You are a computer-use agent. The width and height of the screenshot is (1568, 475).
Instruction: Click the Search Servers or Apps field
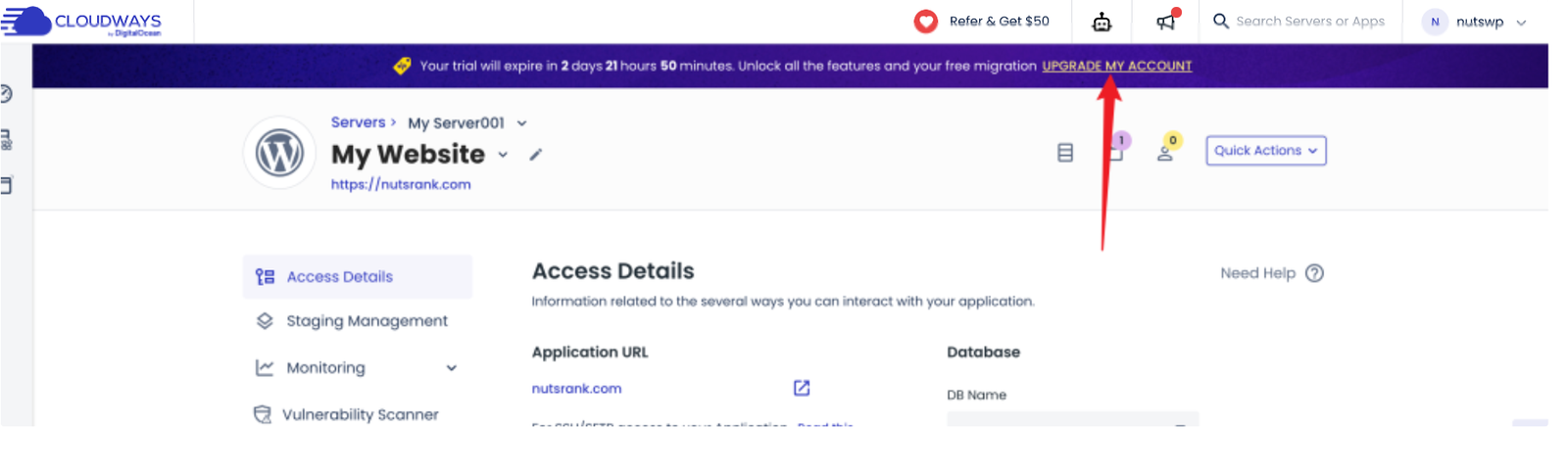(1309, 22)
